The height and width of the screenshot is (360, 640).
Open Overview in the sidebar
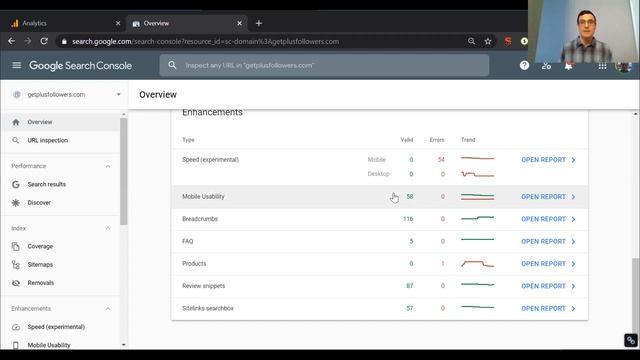click(60, 122)
